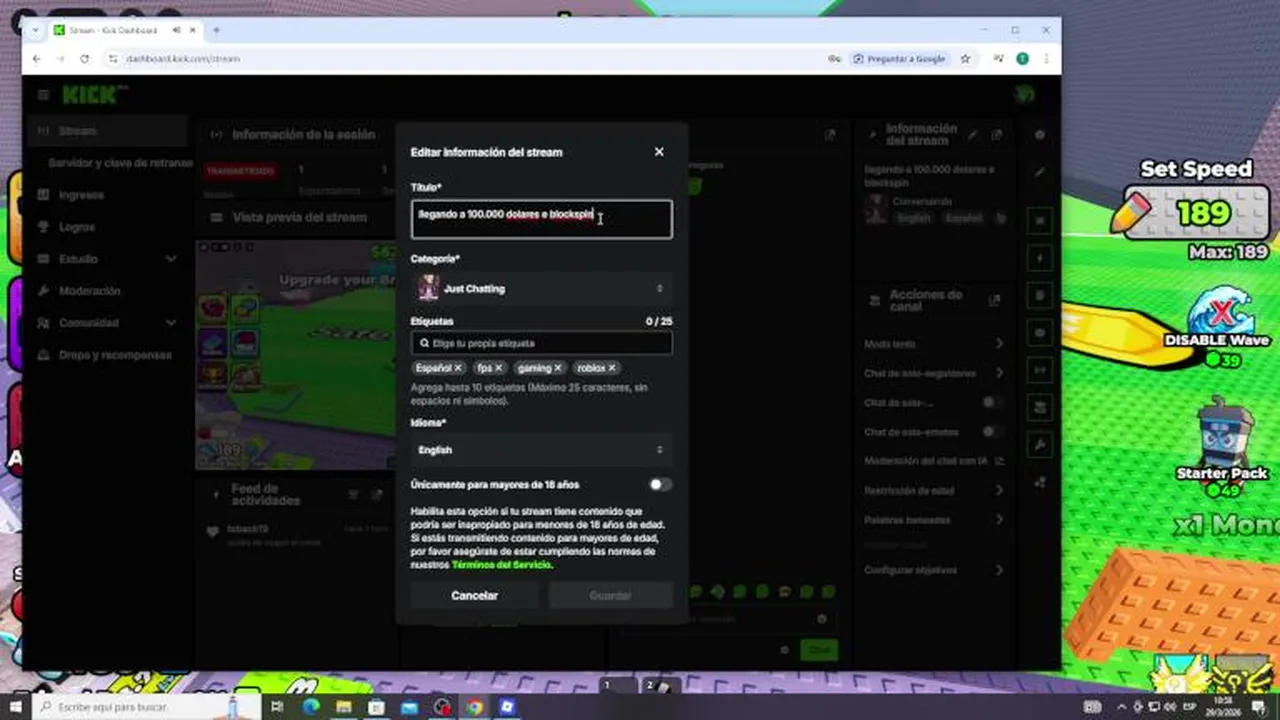Click the gear icon in the right sidebar
Viewport: 1280px width, 720px height.
(x=1040, y=135)
